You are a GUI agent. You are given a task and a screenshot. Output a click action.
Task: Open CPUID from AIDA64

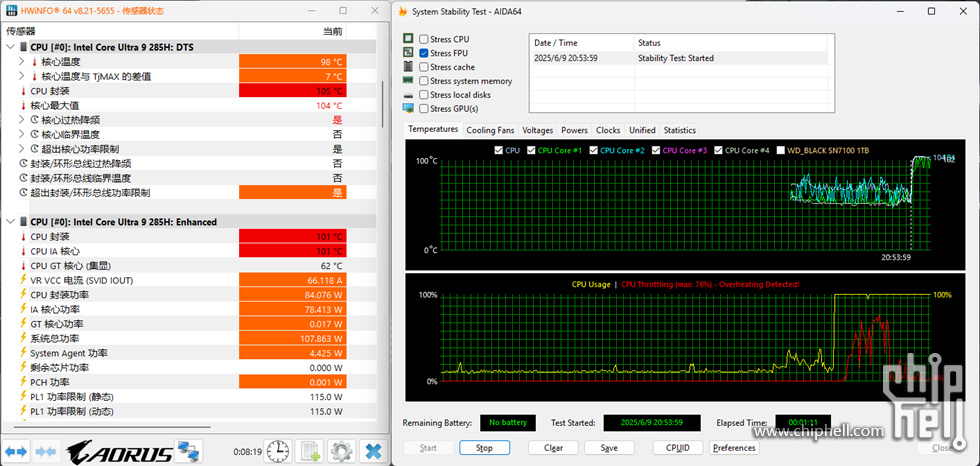(678, 448)
